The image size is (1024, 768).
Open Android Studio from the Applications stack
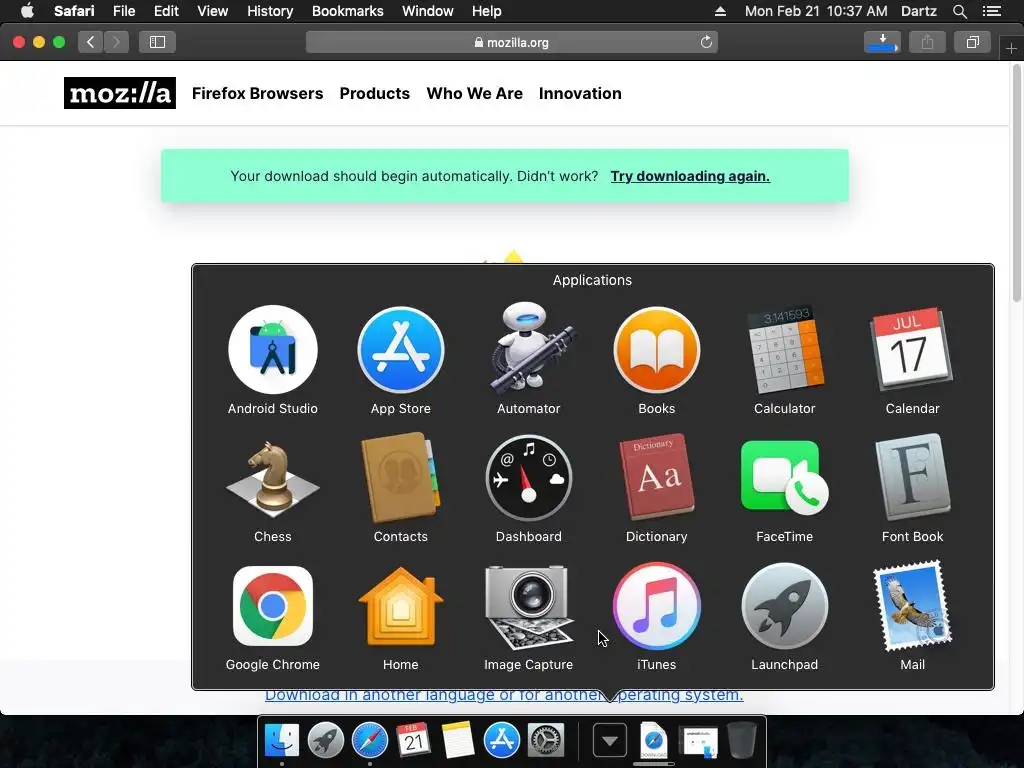tap(273, 351)
